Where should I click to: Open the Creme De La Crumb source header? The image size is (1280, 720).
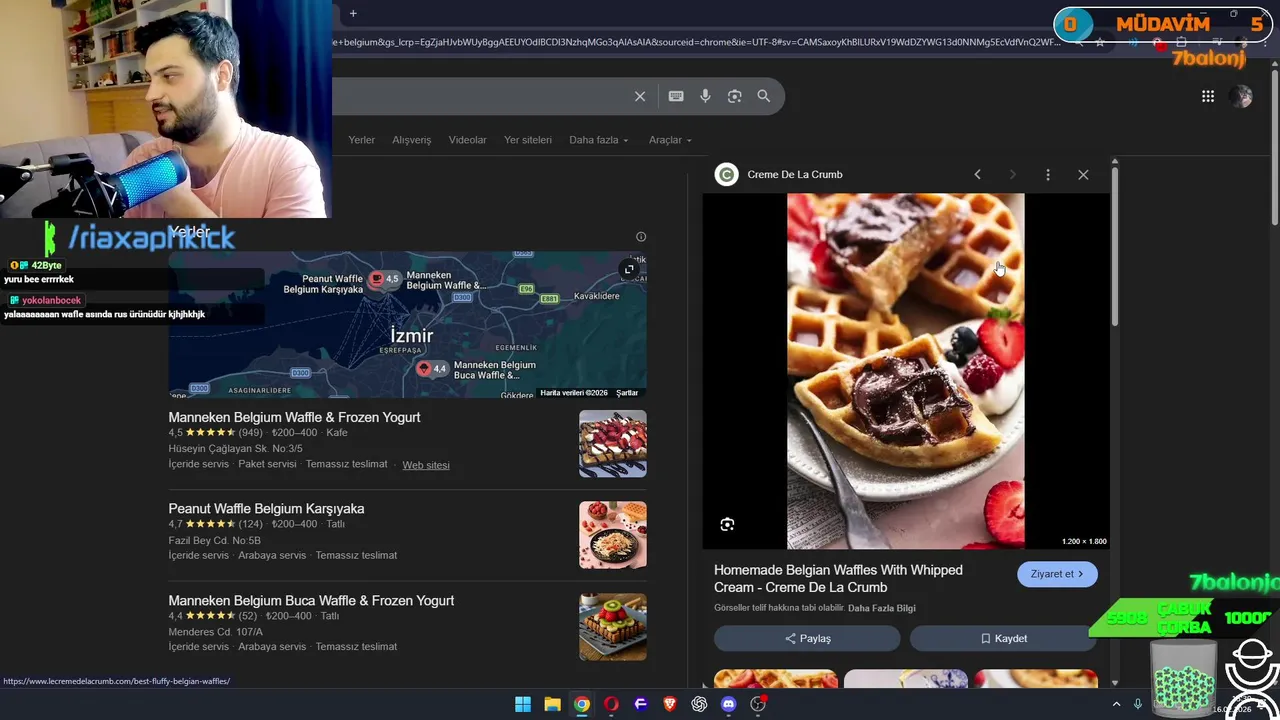779,174
